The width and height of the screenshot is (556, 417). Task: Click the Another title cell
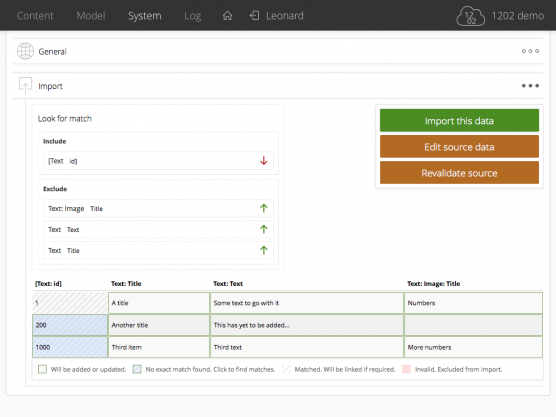tap(159, 325)
